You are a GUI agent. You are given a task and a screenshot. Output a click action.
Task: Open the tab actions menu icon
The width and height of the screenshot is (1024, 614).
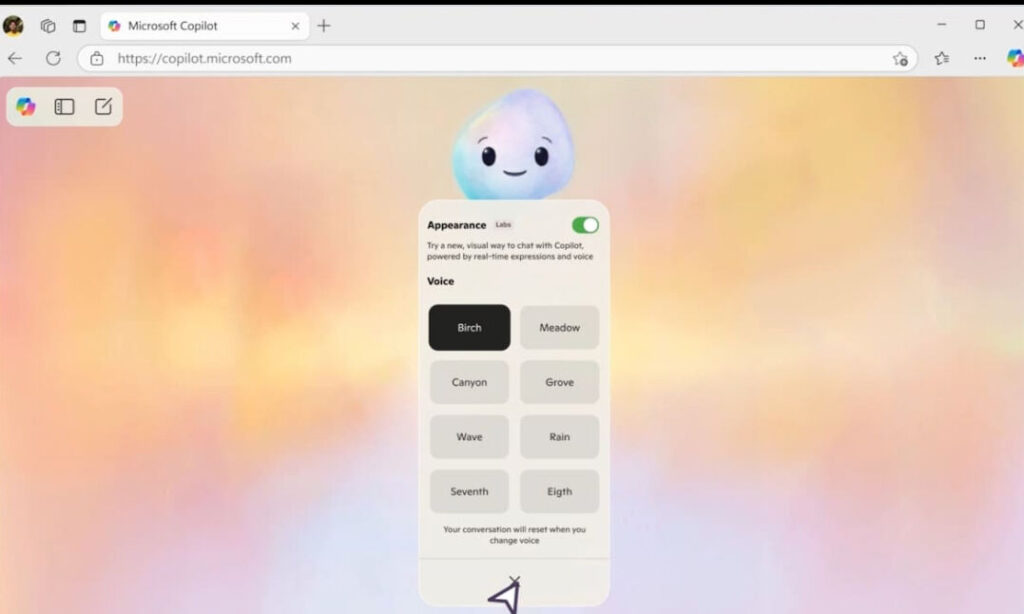coord(80,26)
